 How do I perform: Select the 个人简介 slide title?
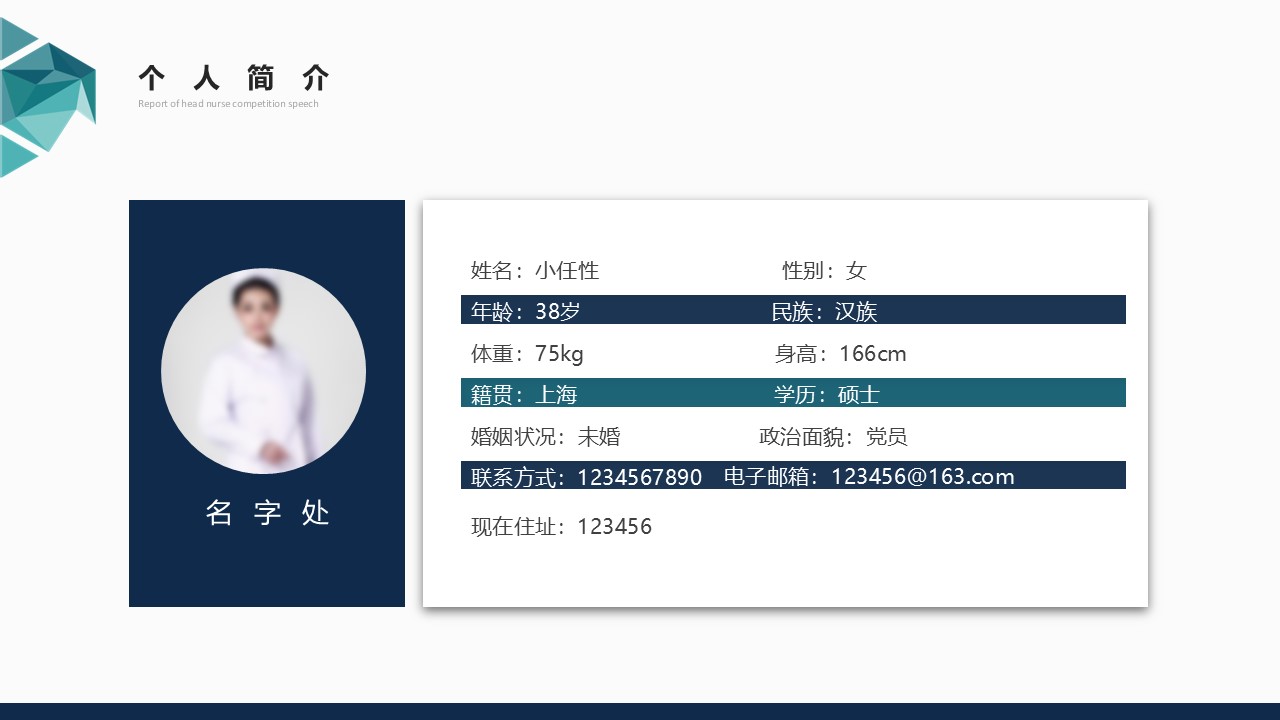point(234,77)
